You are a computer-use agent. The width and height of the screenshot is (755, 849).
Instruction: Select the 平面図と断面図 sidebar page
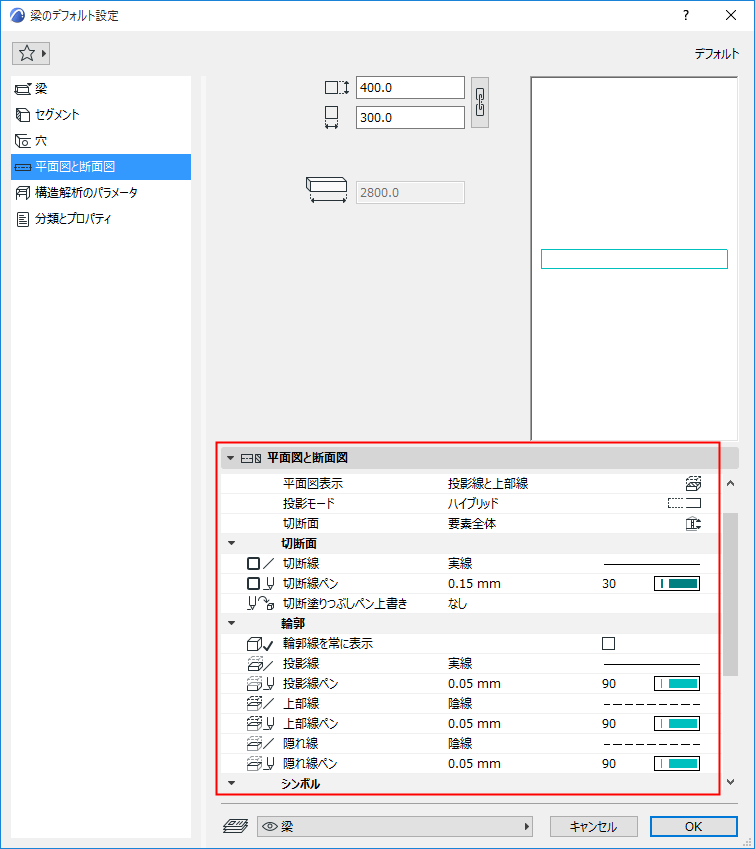pos(101,167)
